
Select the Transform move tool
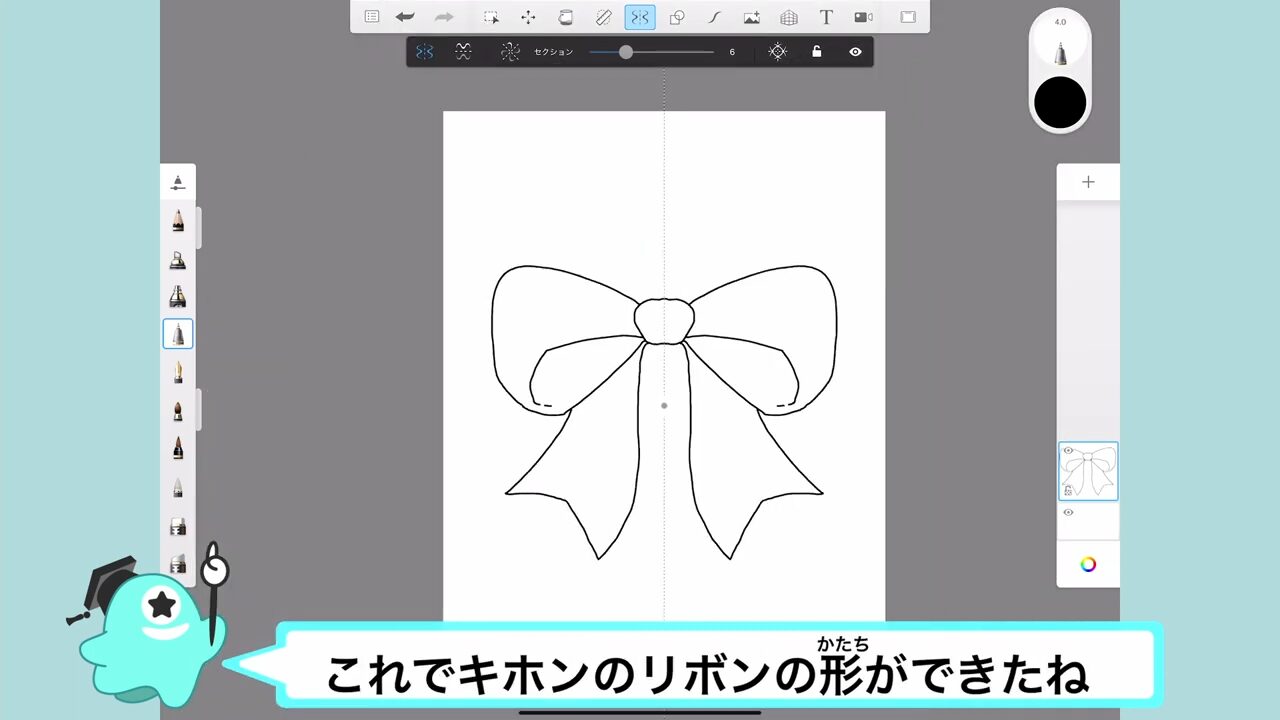coord(528,17)
